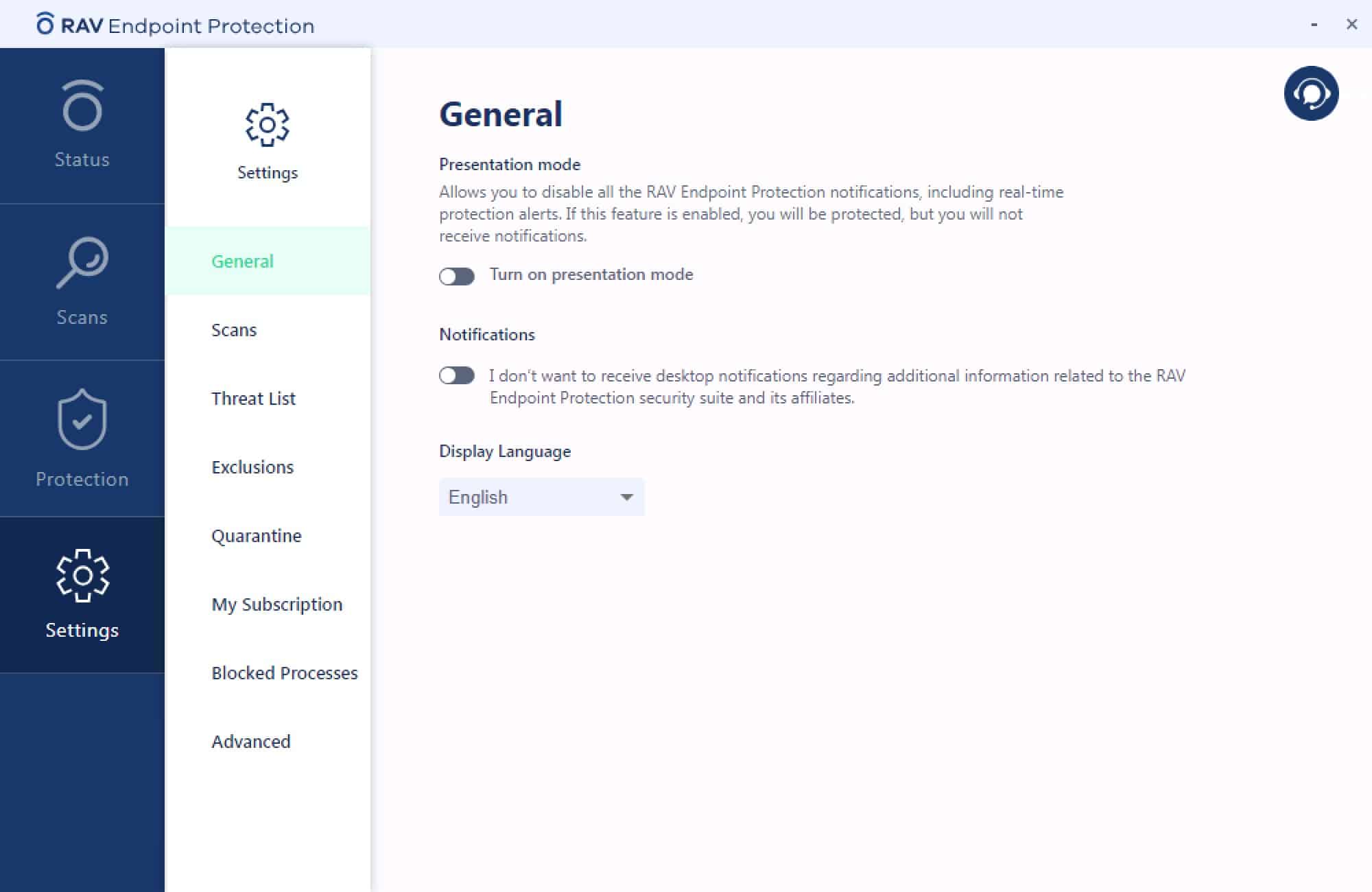Click the 'Presentation mode' heading
The image size is (1372, 892).
pyautogui.click(x=510, y=165)
